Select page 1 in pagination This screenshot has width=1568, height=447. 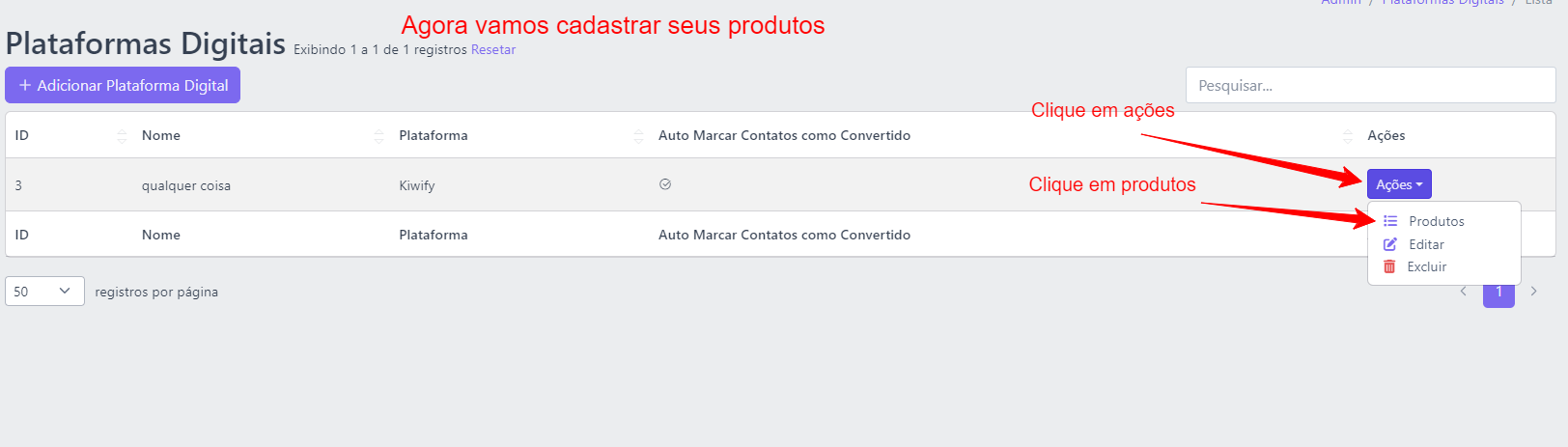coord(1498,292)
